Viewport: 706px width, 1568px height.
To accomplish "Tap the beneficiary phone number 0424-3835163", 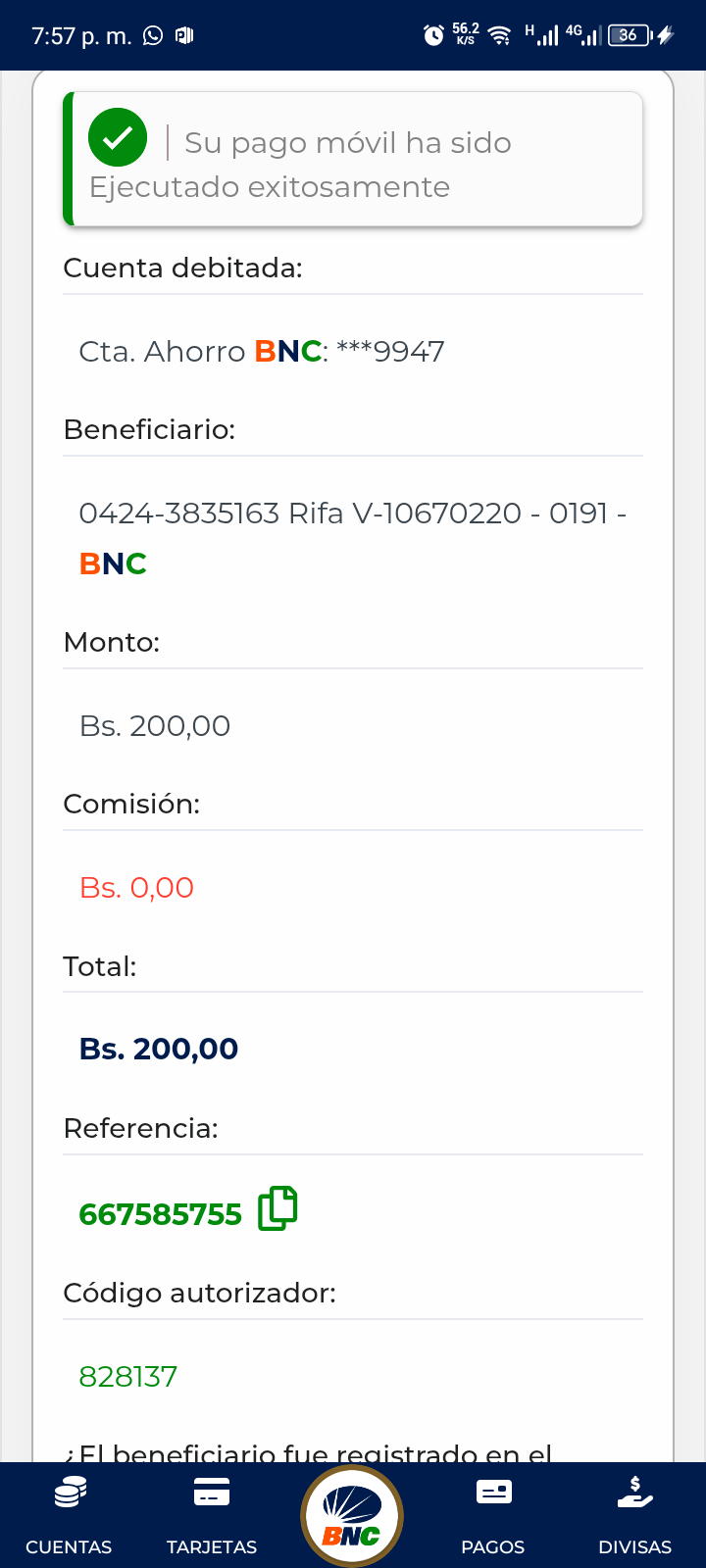I will [x=179, y=513].
